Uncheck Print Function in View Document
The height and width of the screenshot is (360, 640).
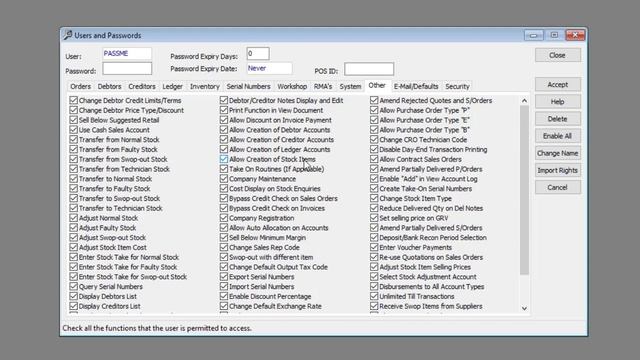224,110
